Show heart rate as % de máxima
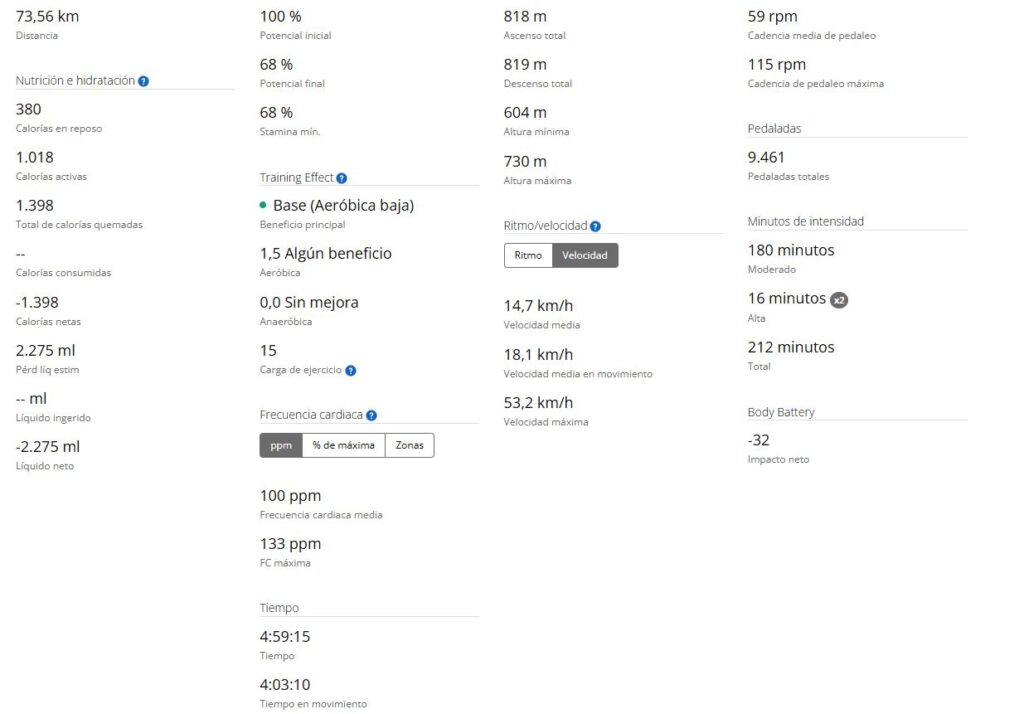The width and height of the screenshot is (1024, 714). tap(343, 445)
